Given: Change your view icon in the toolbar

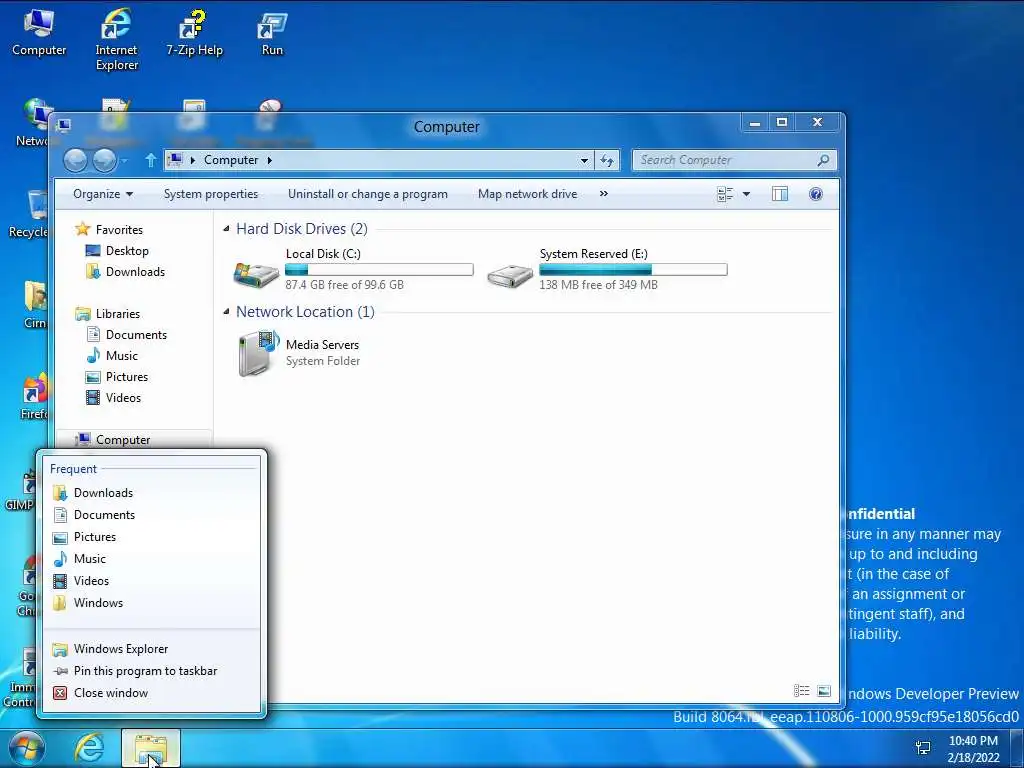Looking at the screenshot, I should pos(725,194).
